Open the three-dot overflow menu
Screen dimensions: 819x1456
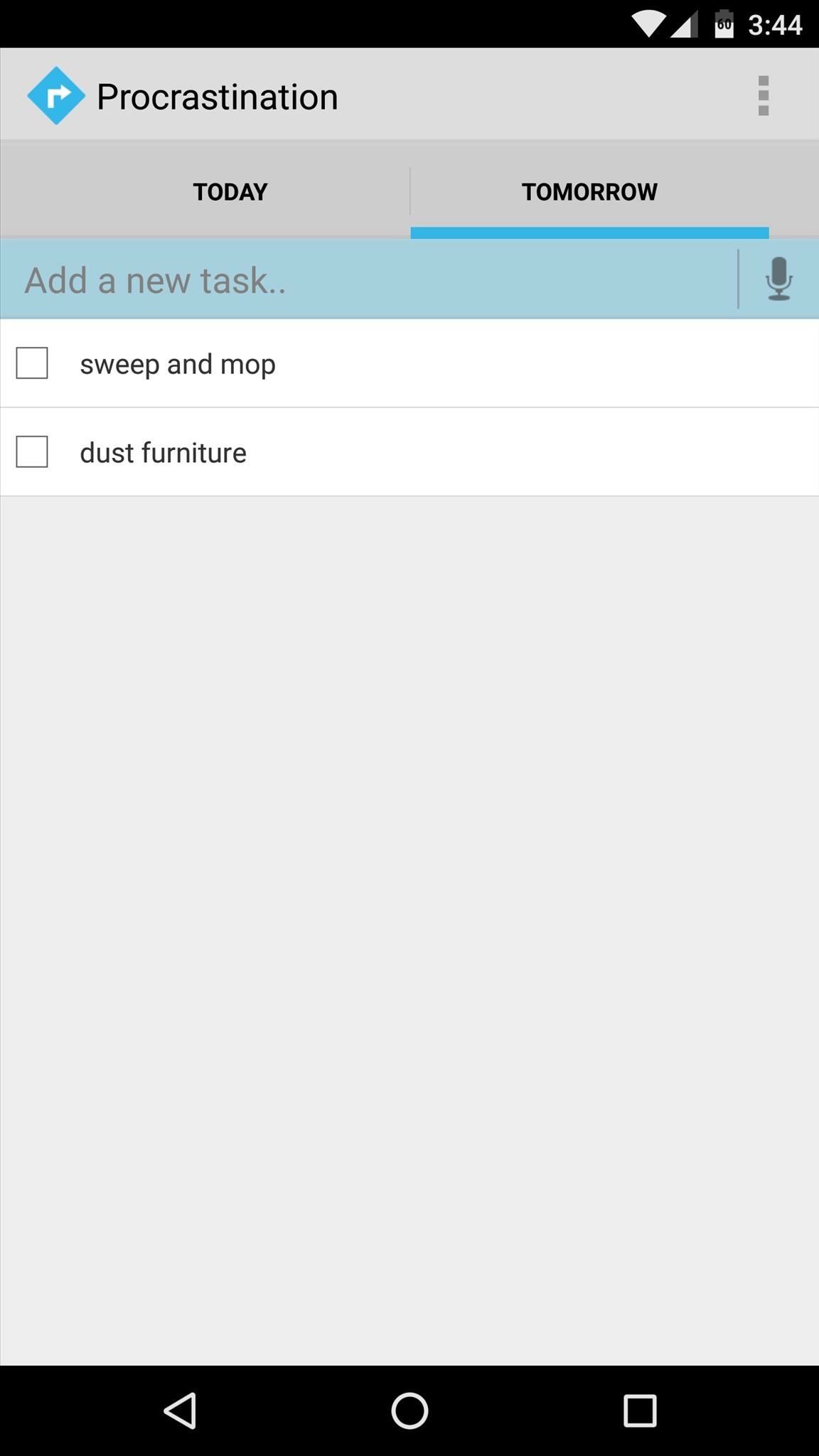pyautogui.click(x=763, y=95)
